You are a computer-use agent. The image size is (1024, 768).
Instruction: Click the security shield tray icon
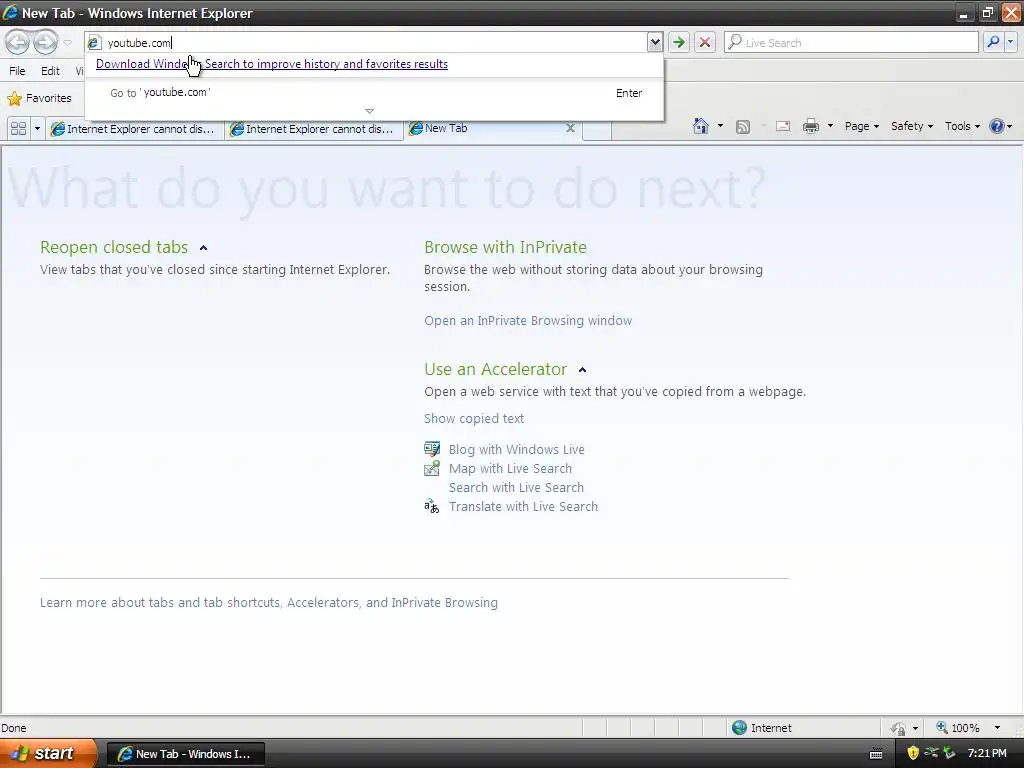pyautogui.click(x=913, y=753)
